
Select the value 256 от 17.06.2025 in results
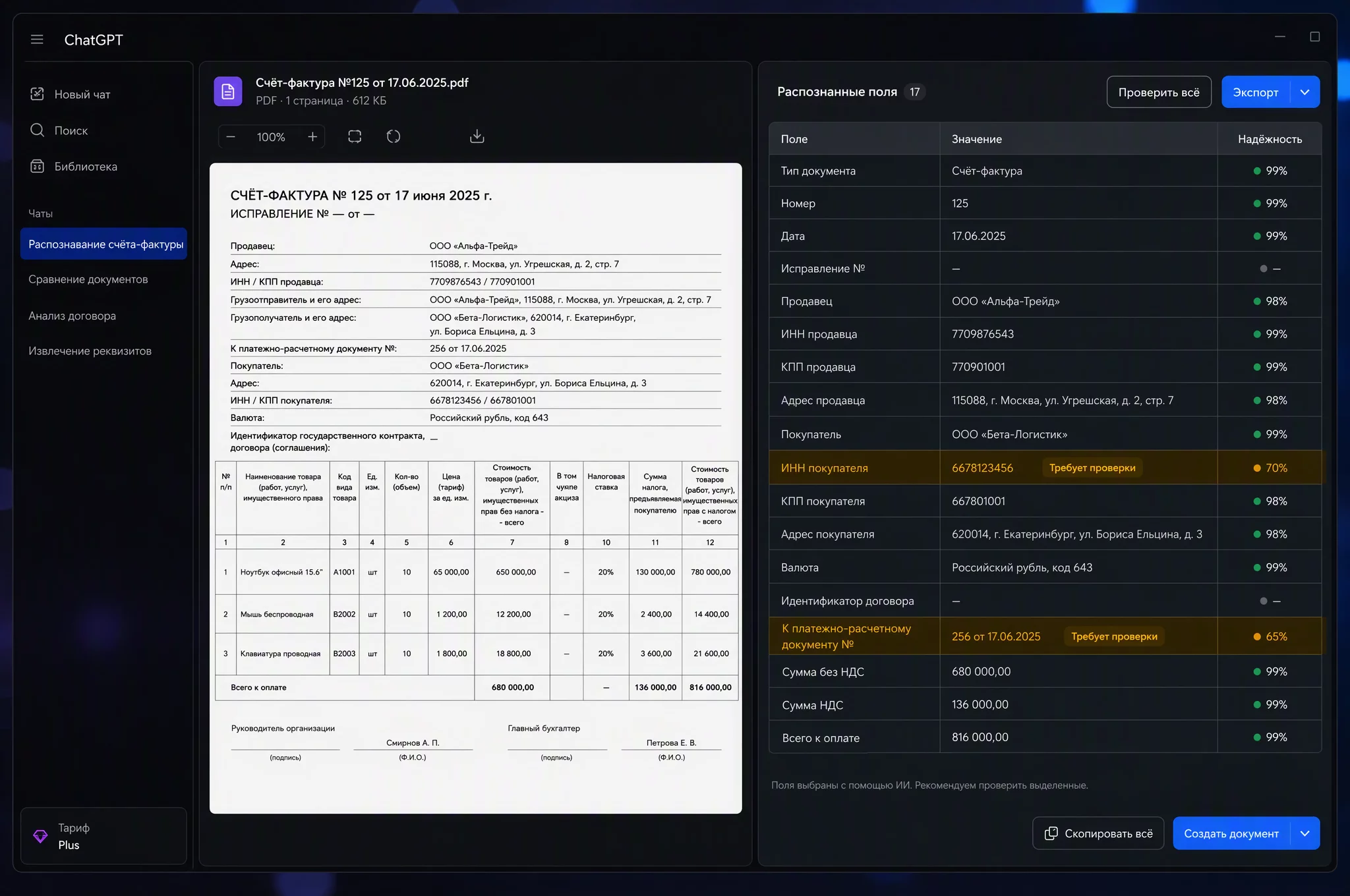coord(996,636)
